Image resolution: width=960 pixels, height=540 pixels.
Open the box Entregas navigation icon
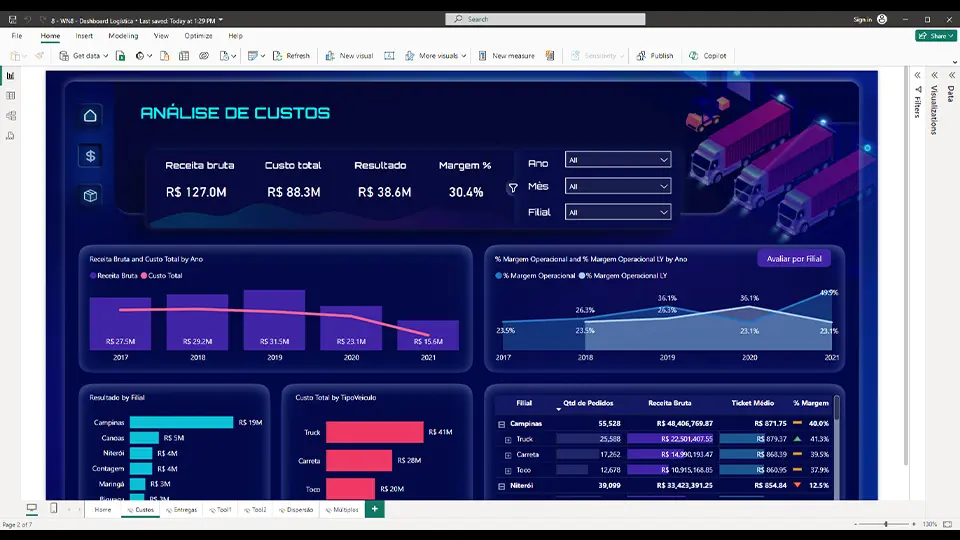90,196
